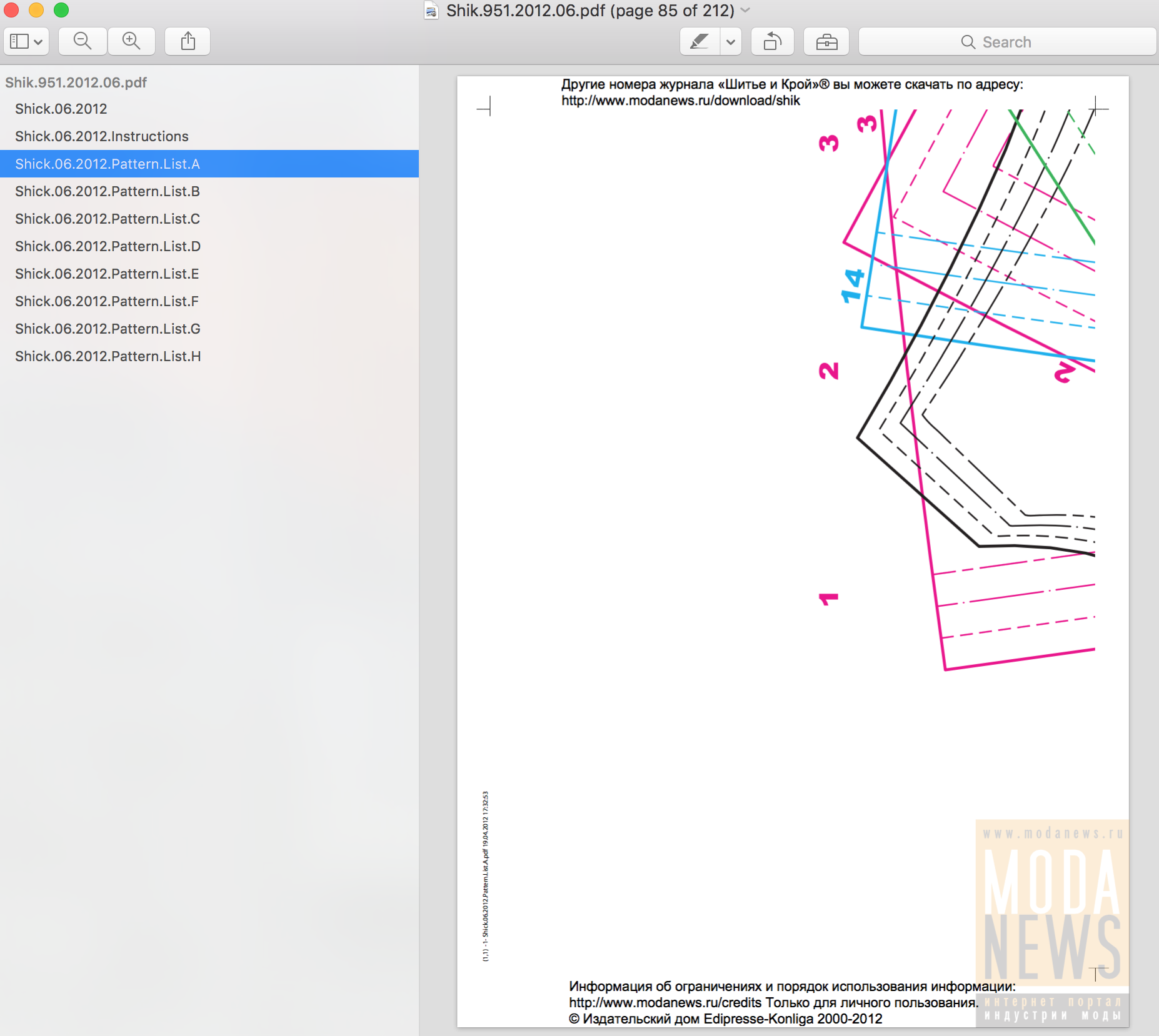Open the title bar document name chevron
This screenshot has width=1159, height=1036.
coord(745,11)
